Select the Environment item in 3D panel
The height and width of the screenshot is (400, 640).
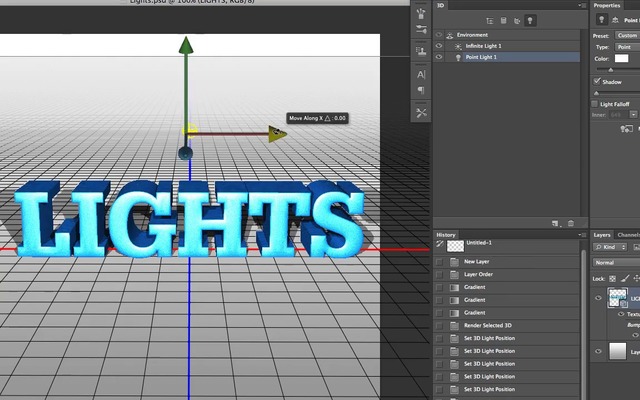[x=473, y=35]
